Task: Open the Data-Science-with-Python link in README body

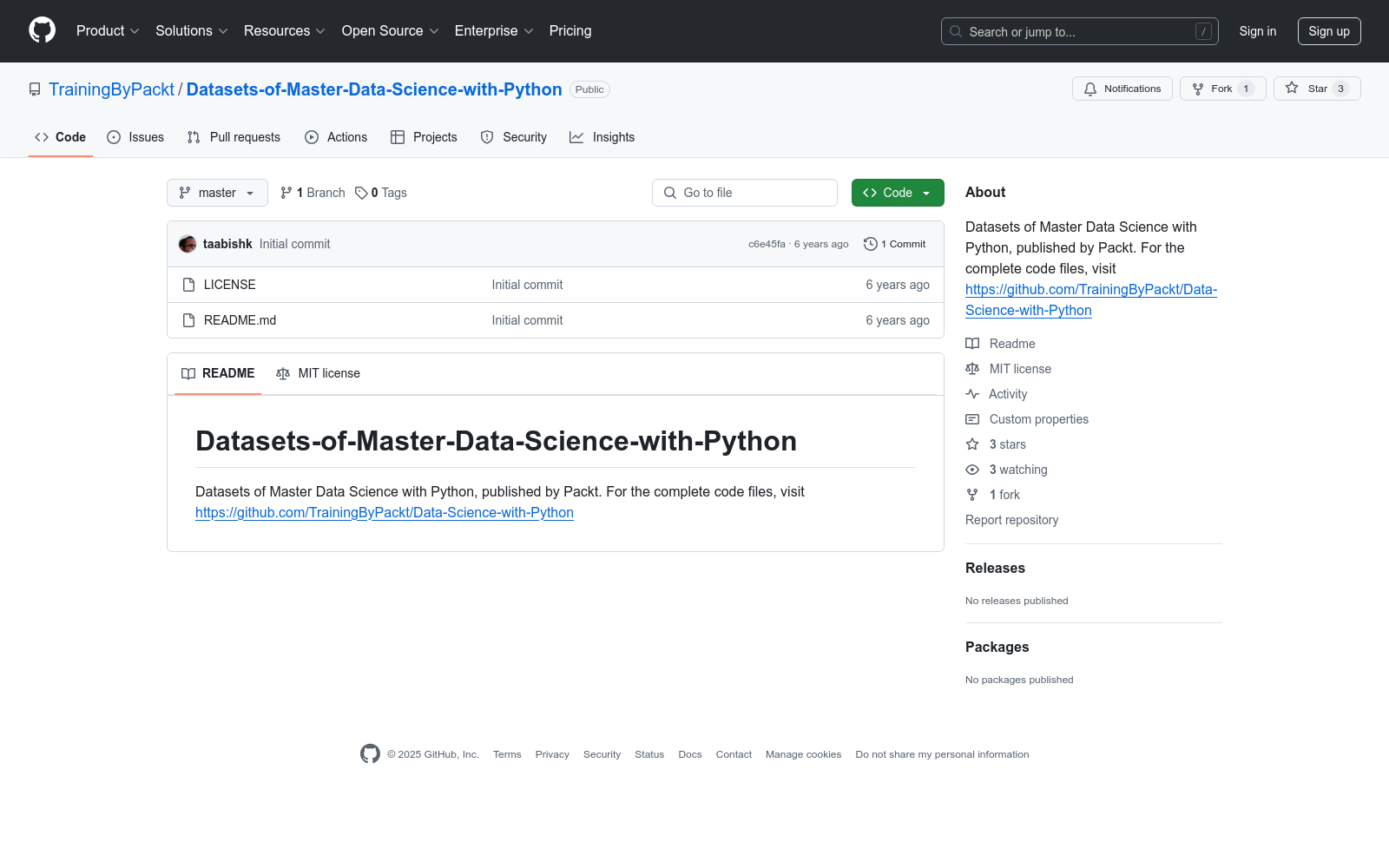Action: (385, 513)
